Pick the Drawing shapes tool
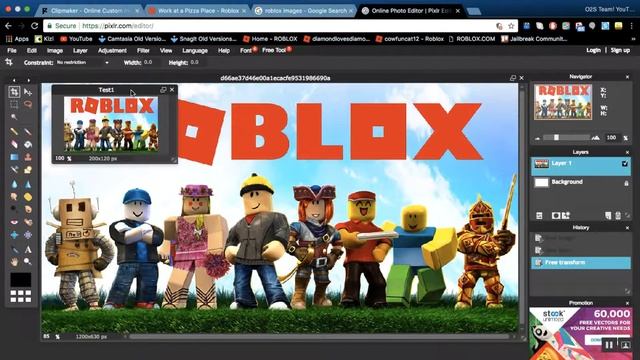 (x=28, y=170)
